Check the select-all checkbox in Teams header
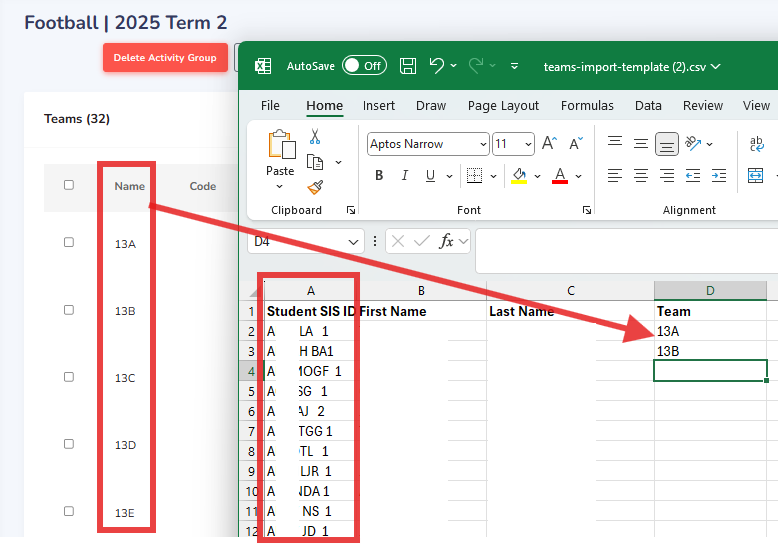The height and width of the screenshot is (544, 778). pyautogui.click(x=69, y=185)
